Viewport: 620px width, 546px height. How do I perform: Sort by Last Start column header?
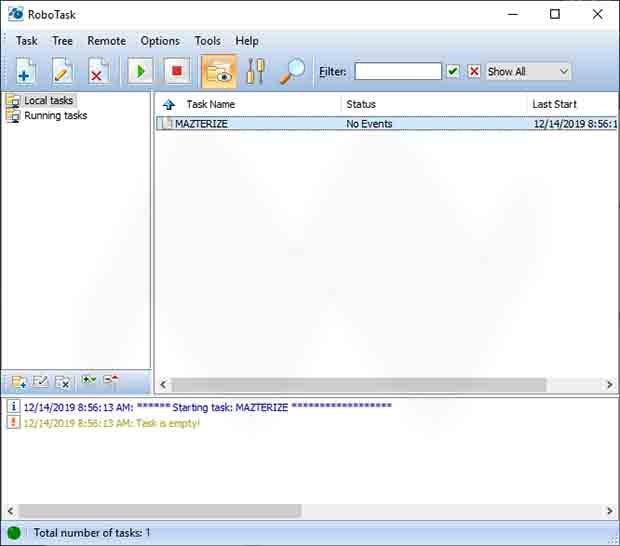click(x=554, y=104)
